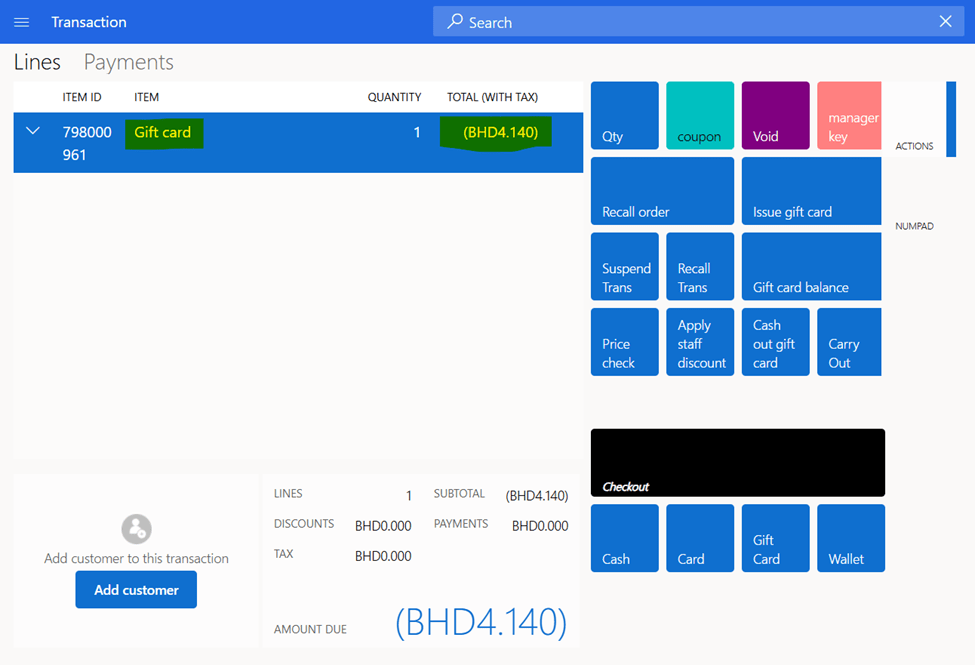The height and width of the screenshot is (665, 975).
Task: Expand the Gift card line chevron
Action: point(33,131)
